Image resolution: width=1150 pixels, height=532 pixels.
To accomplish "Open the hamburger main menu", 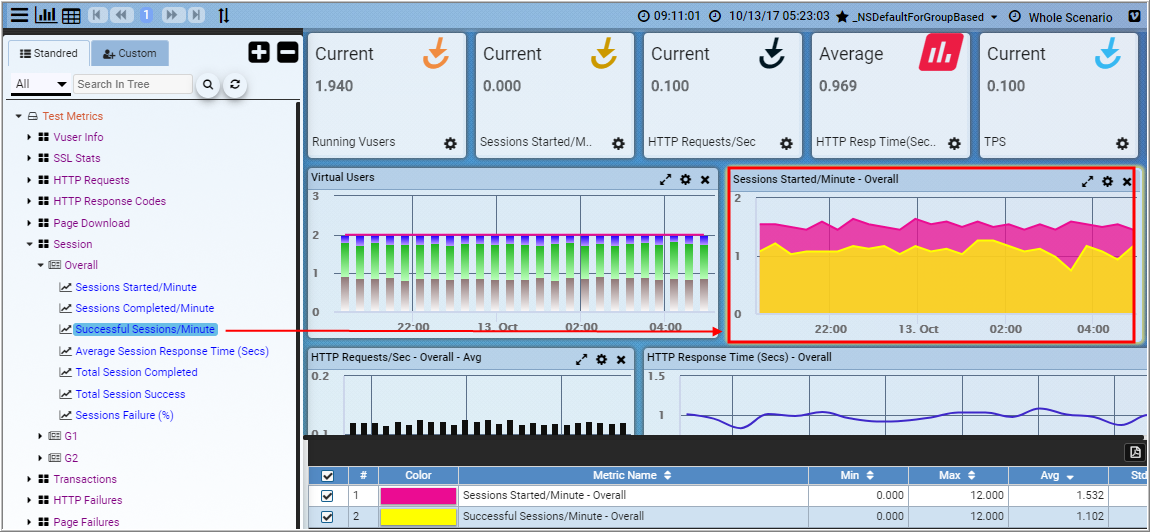I will point(19,15).
